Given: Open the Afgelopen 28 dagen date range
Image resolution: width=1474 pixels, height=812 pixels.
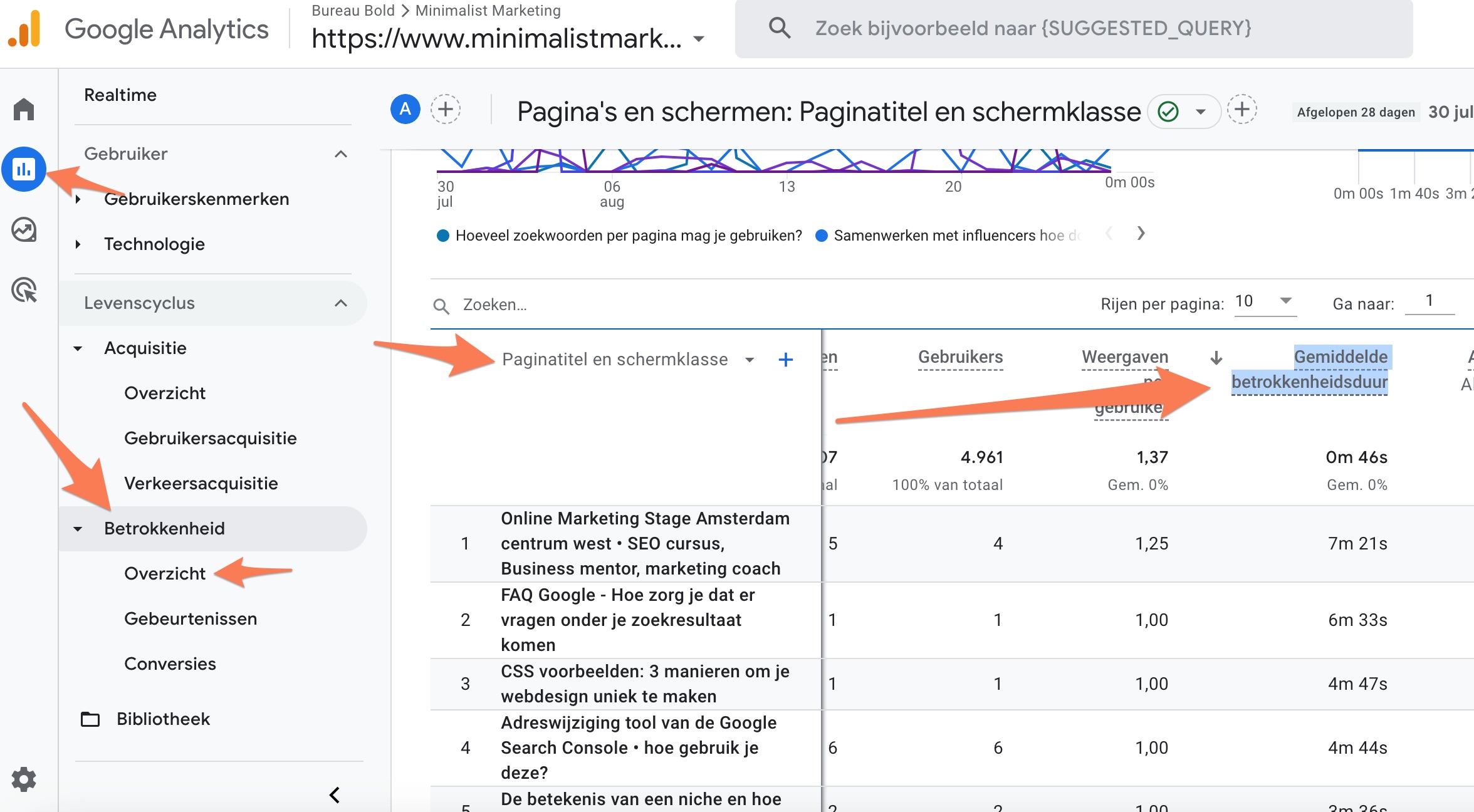Looking at the screenshot, I should coord(1356,112).
